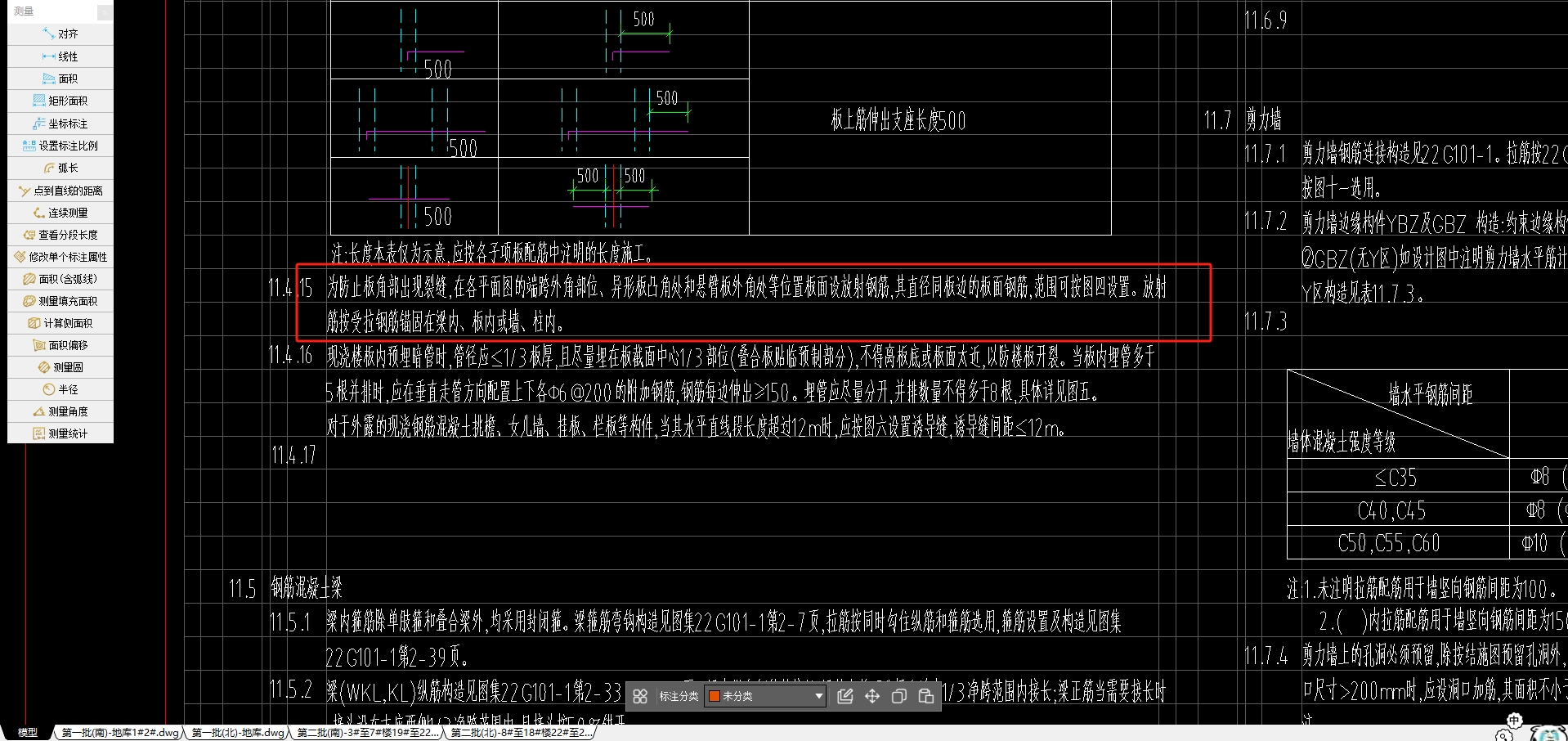The width and height of the screenshot is (1568, 741).
Task: Open 第二批(北)-8#至18#楼22#至2 tab
Action: 521,733
